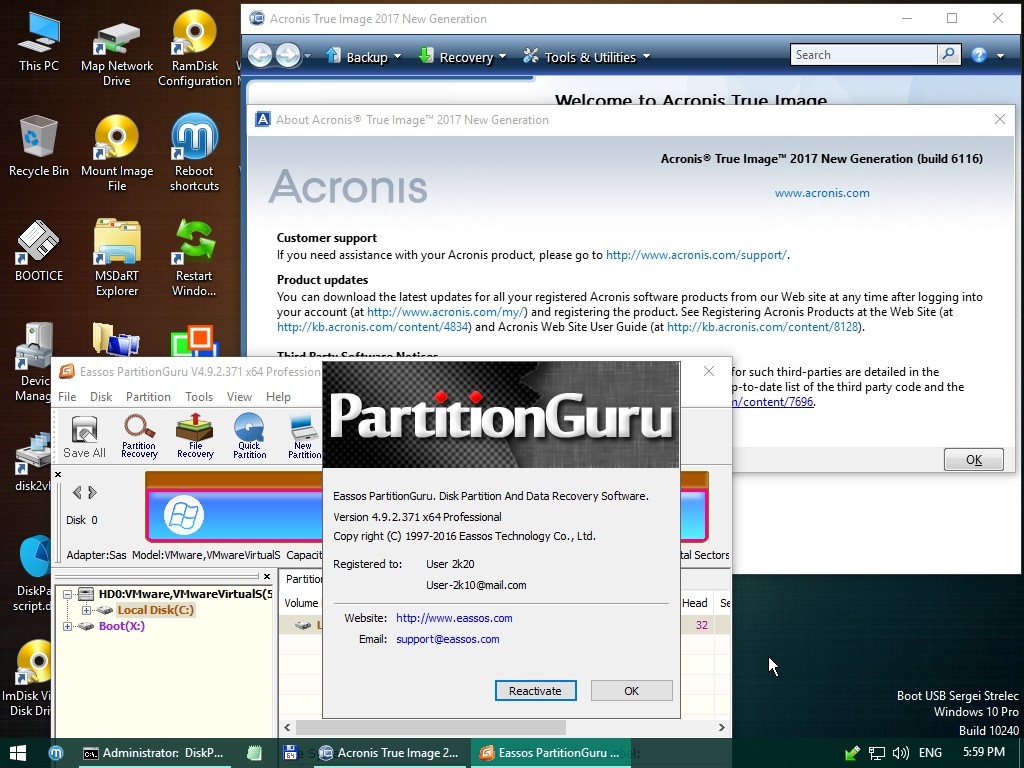Open help menu dropdown arrow
The width and height of the screenshot is (1024, 768).
(1000, 56)
